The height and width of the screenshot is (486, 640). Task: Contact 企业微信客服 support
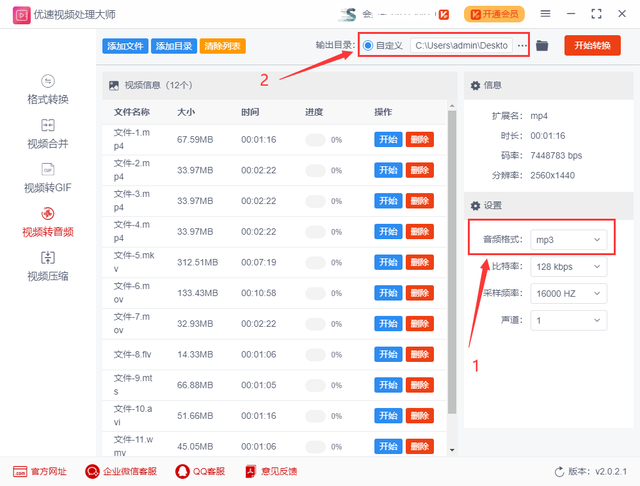[x=121, y=471]
